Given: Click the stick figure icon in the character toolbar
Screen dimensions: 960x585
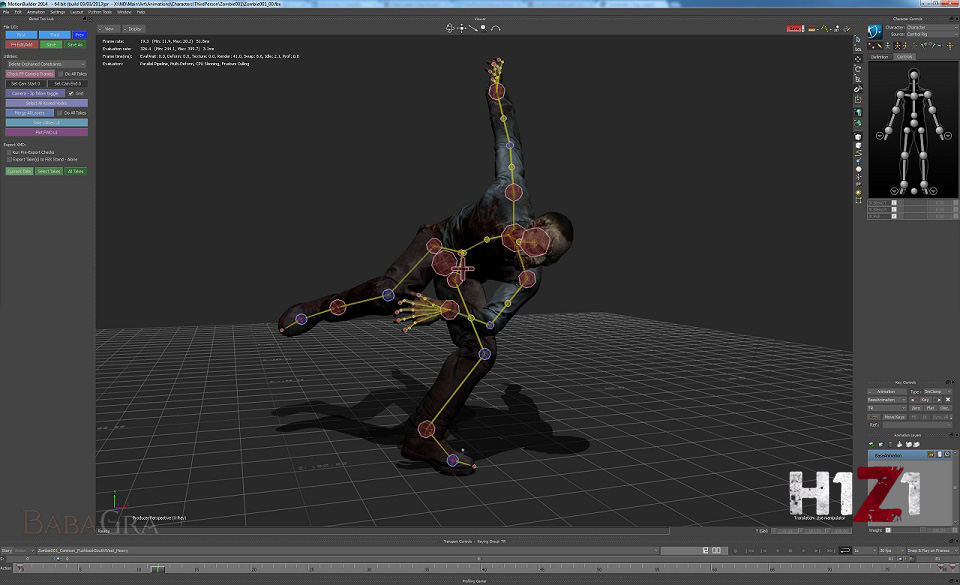Looking at the screenshot, I should click(888, 45).
